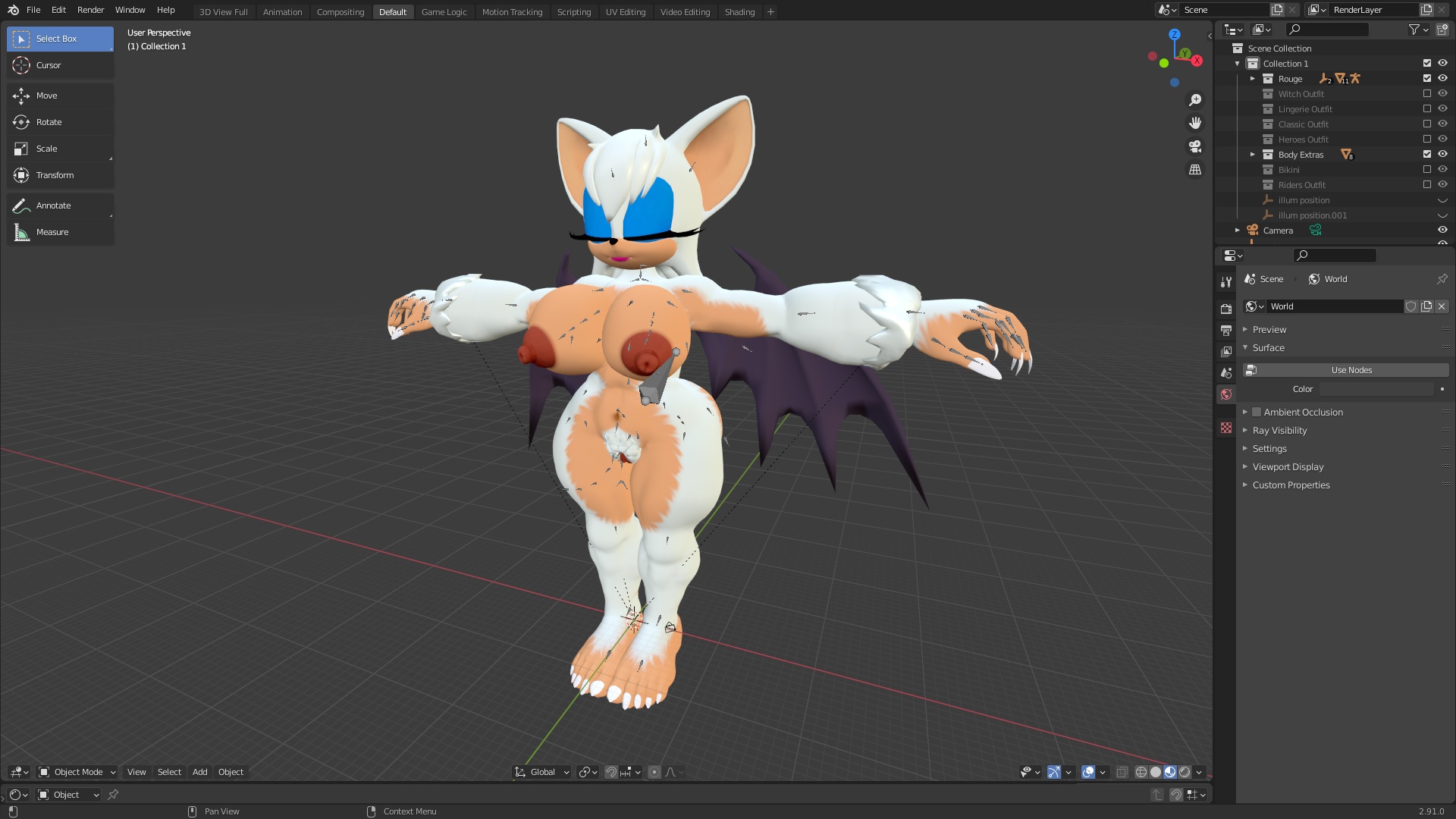
Task: Open the Object Mode dropdown
Action: [77, 772]
